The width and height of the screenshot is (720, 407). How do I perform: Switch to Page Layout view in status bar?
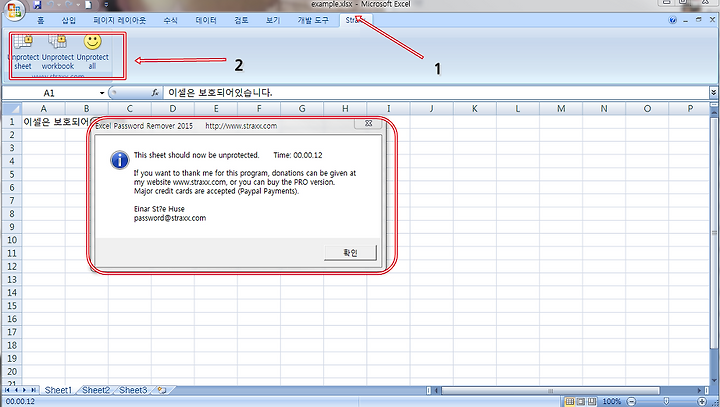[581, 401]
